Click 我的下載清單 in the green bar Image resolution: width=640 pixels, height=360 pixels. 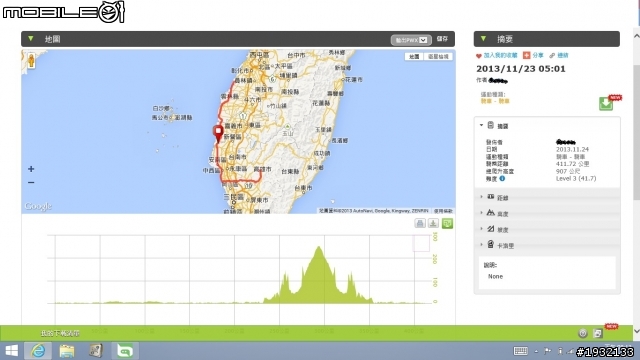60,333
